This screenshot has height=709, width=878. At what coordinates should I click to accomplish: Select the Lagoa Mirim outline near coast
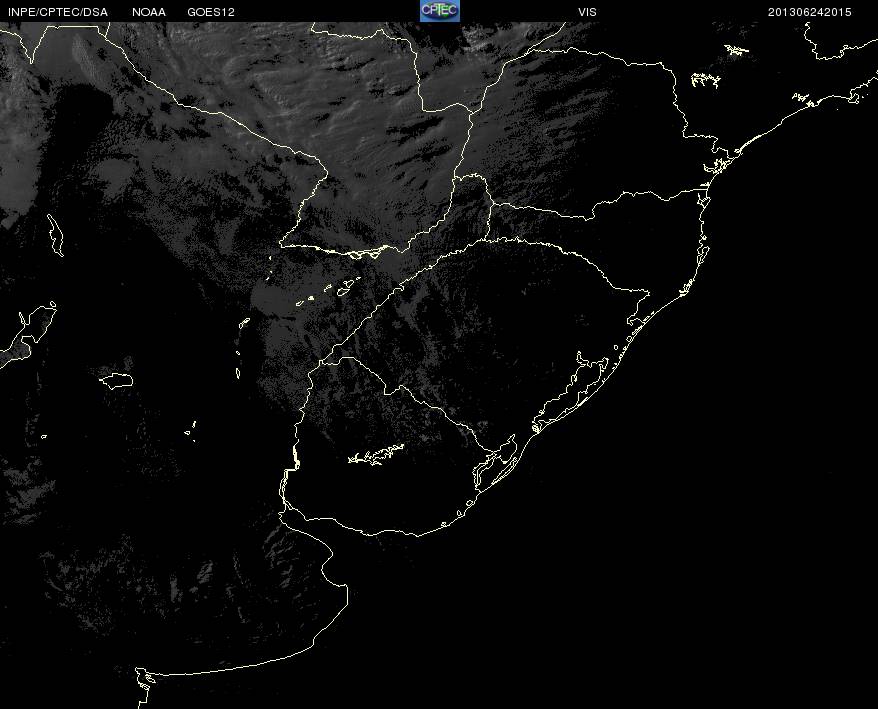pos(493,465)
